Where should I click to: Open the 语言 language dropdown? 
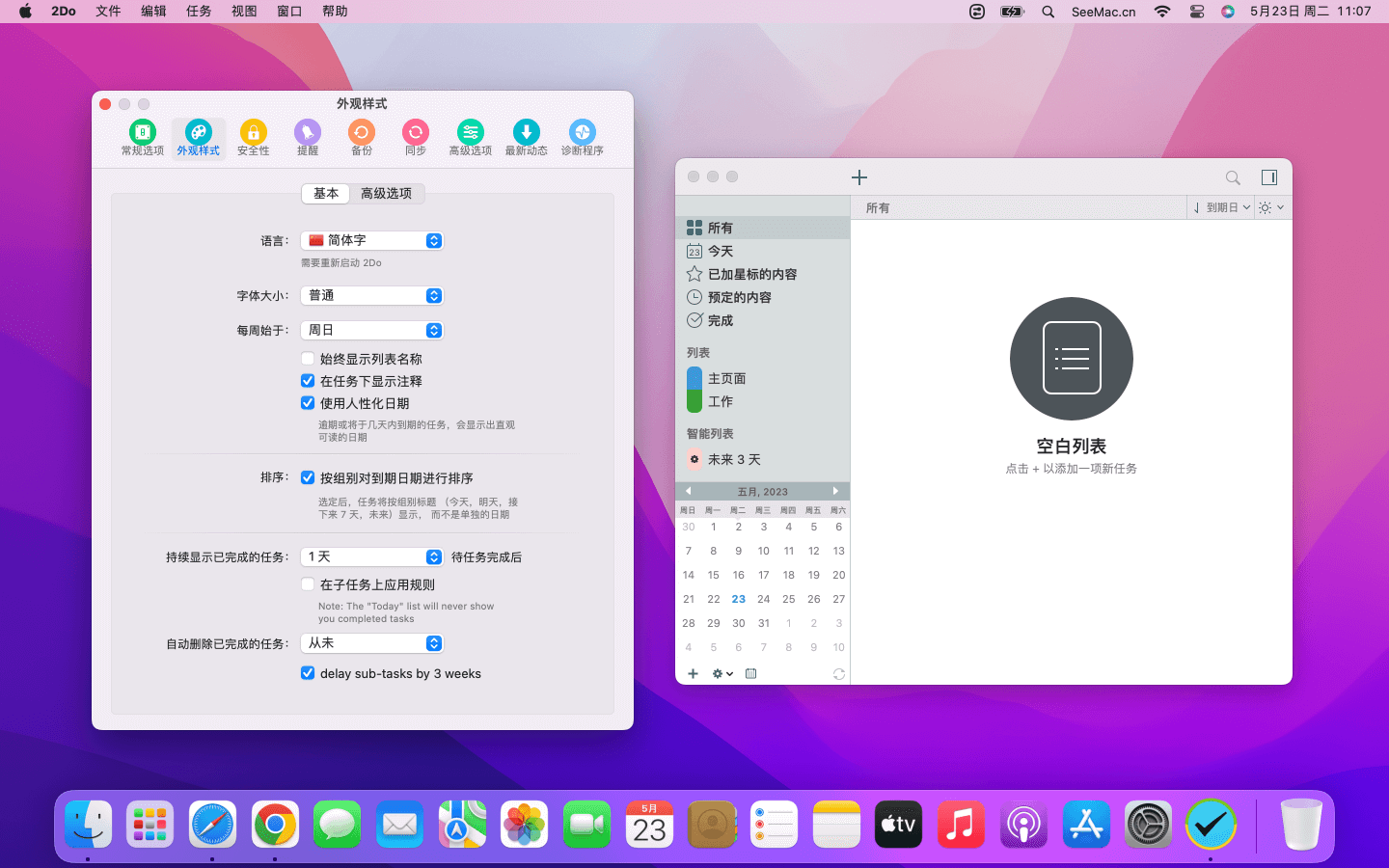click(x=372, y=241)
